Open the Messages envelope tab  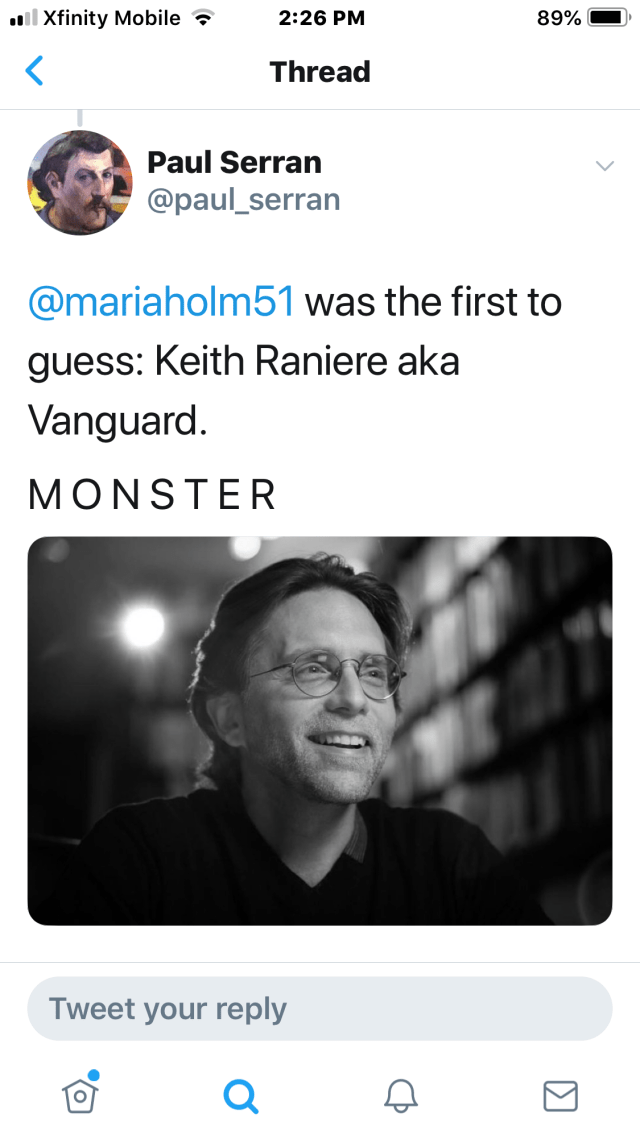[x=560, y=1096]
